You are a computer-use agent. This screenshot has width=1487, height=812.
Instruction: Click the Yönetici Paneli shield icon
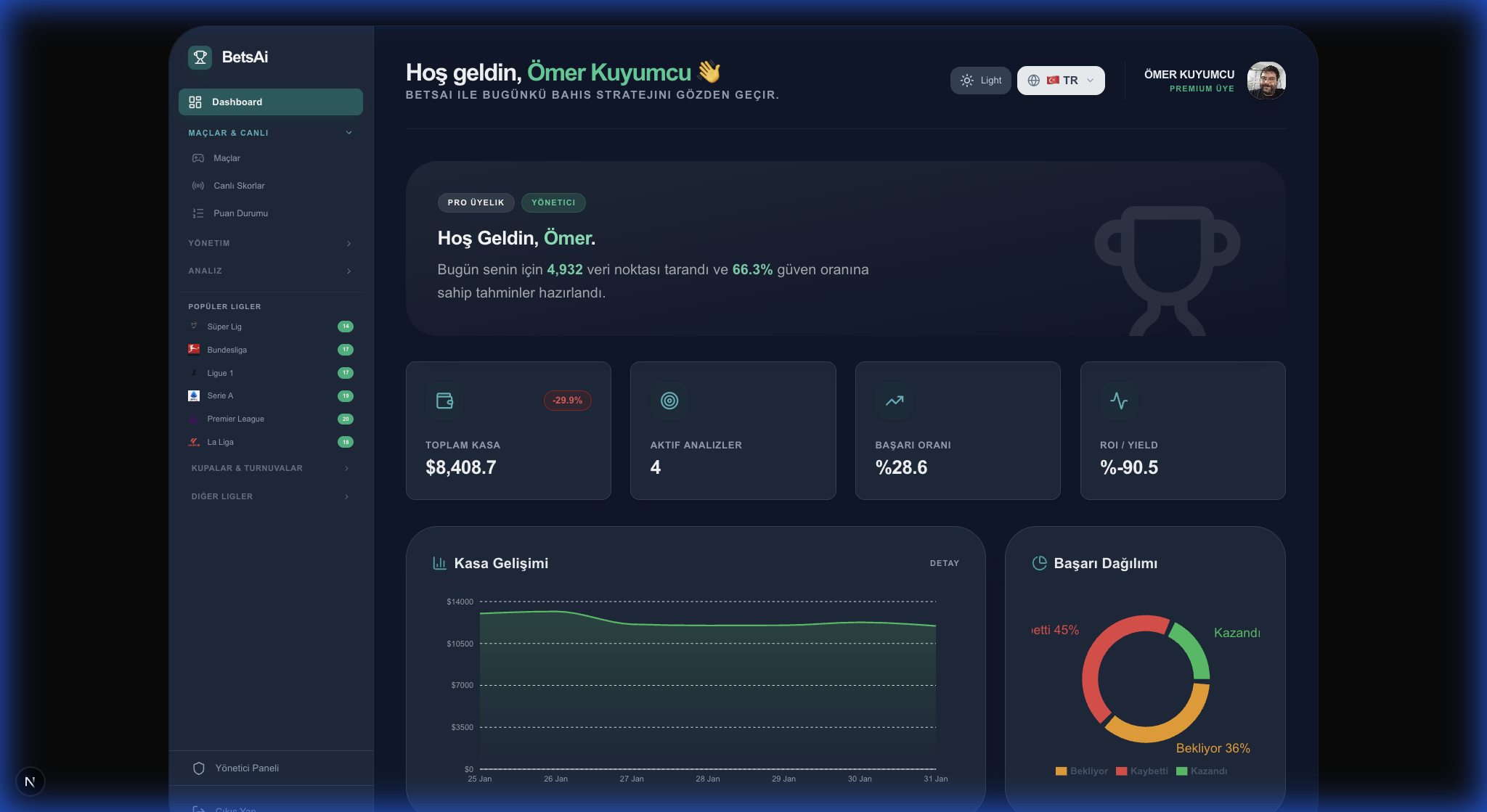click(198, 768)
